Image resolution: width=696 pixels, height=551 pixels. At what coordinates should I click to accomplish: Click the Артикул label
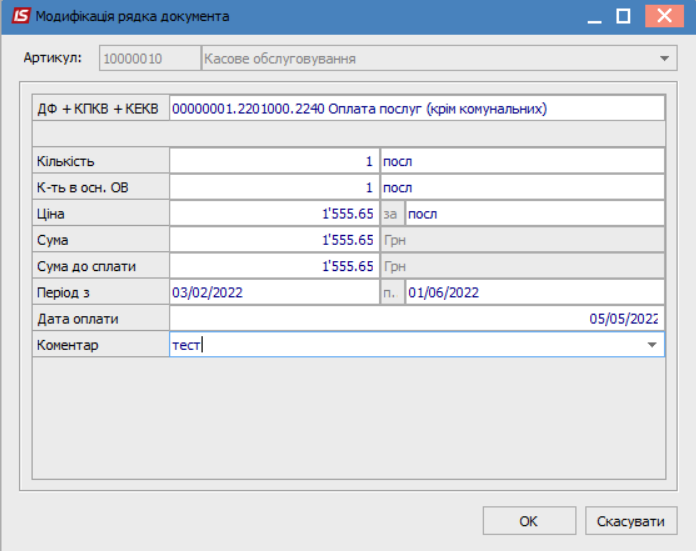pos(53,58)
